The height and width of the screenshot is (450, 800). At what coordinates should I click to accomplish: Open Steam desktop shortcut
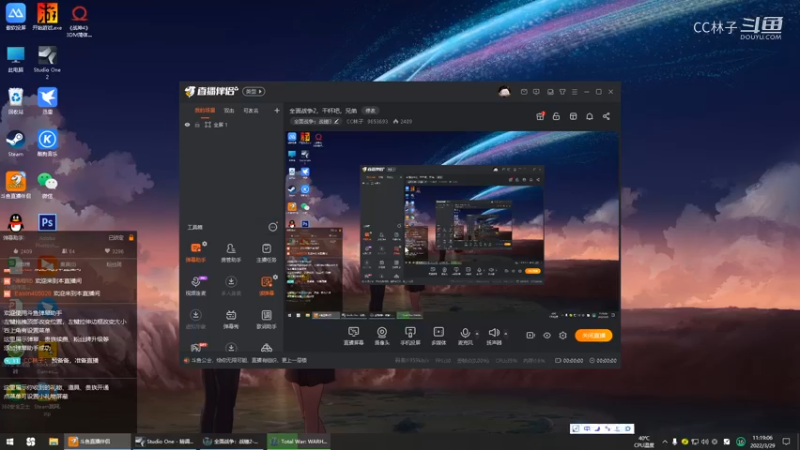coord(15,143)
